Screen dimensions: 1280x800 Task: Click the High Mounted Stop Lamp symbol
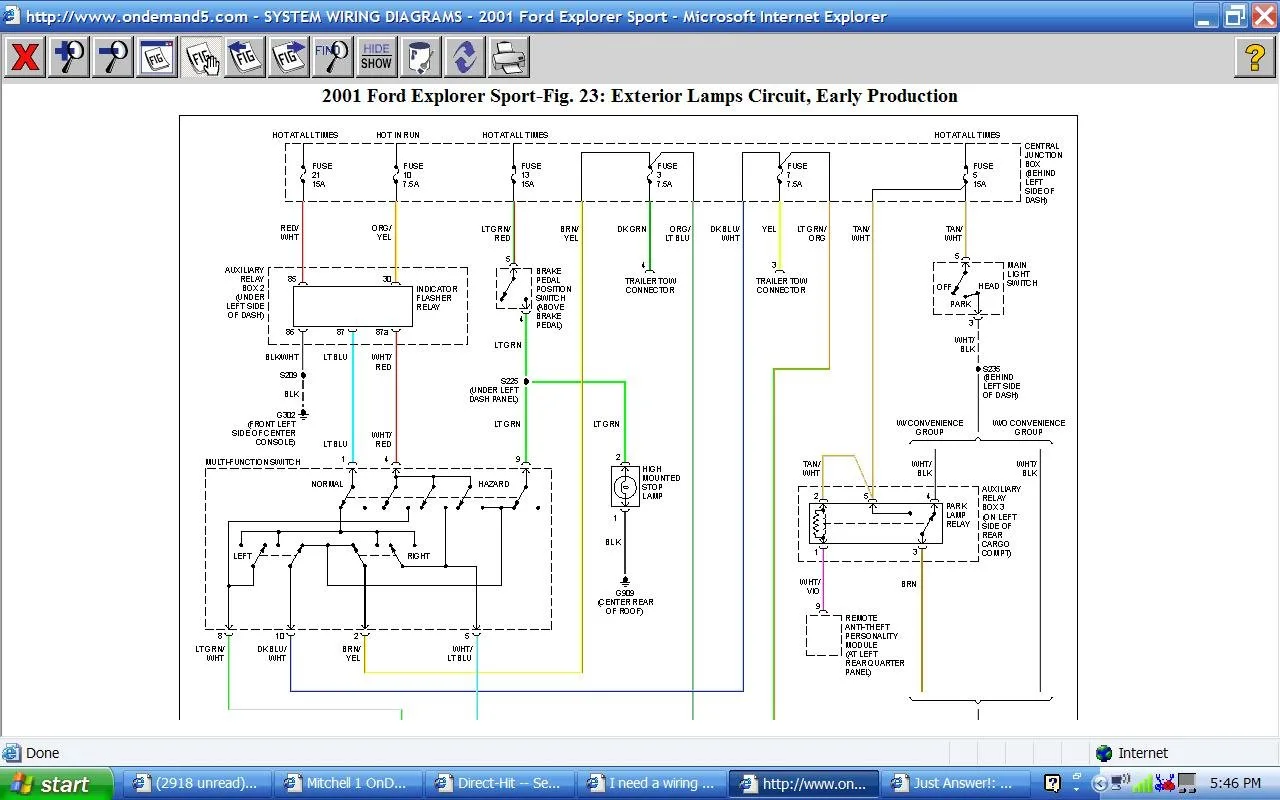(625, 487)
